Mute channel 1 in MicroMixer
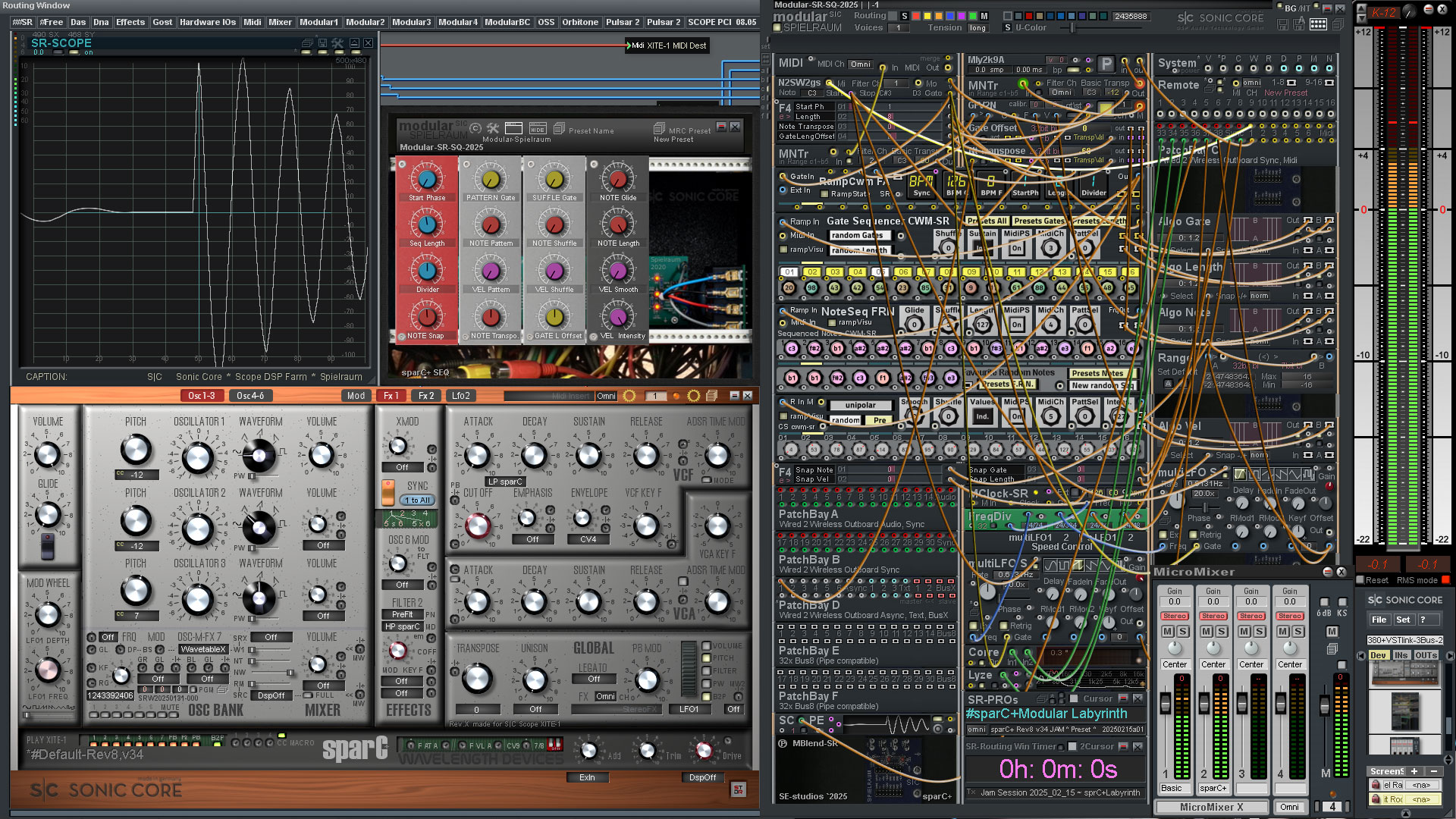Viewport: 1456px width, 819px height. 1168,632
